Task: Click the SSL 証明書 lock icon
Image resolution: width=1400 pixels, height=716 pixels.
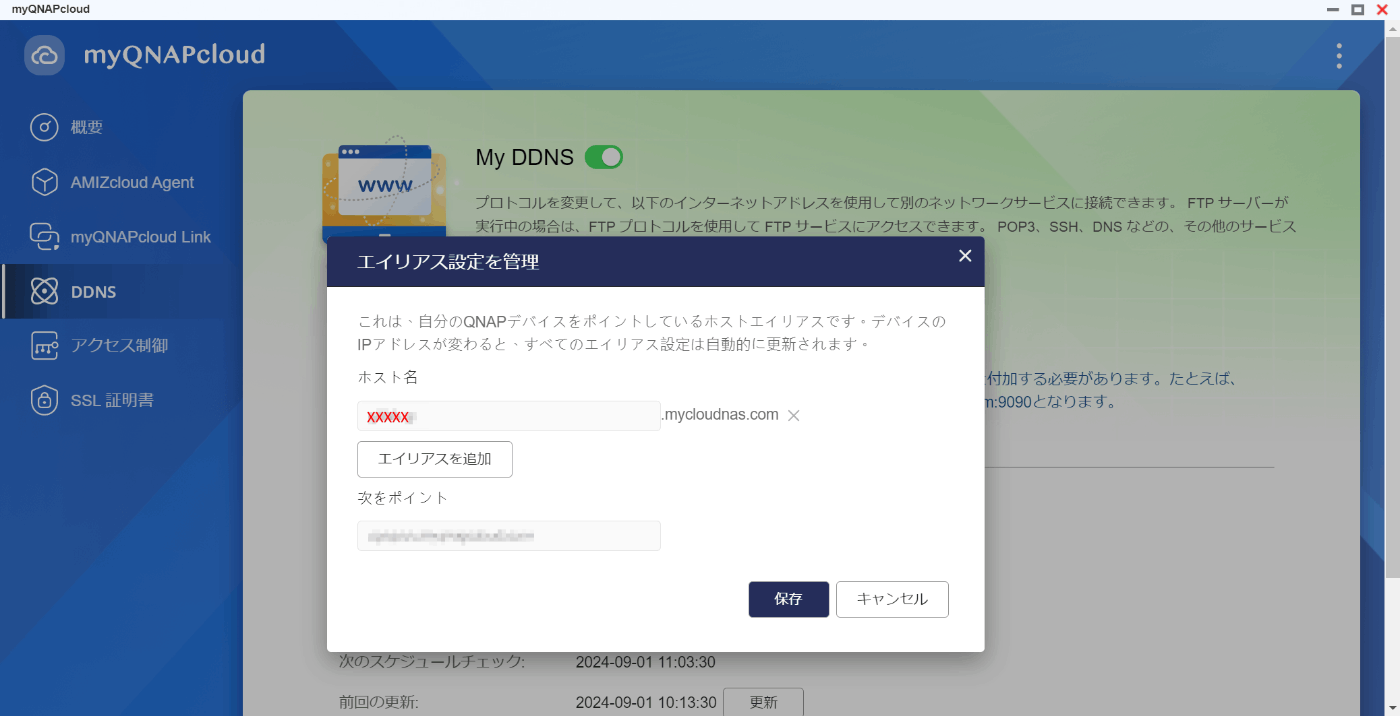Action: coord(45,400)
